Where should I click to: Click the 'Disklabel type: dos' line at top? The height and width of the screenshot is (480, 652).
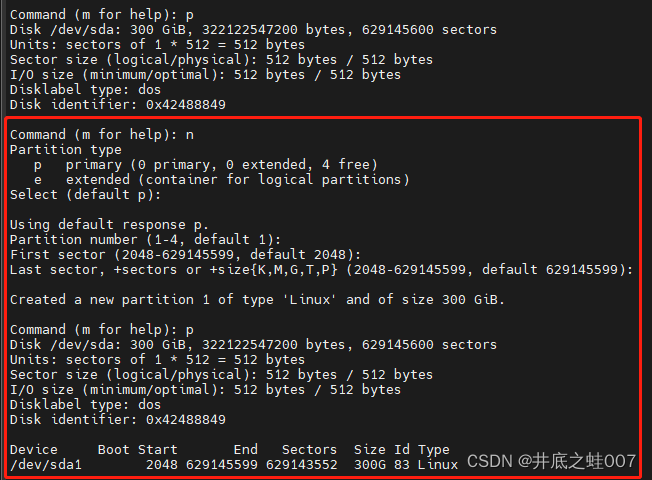[85, 90]
